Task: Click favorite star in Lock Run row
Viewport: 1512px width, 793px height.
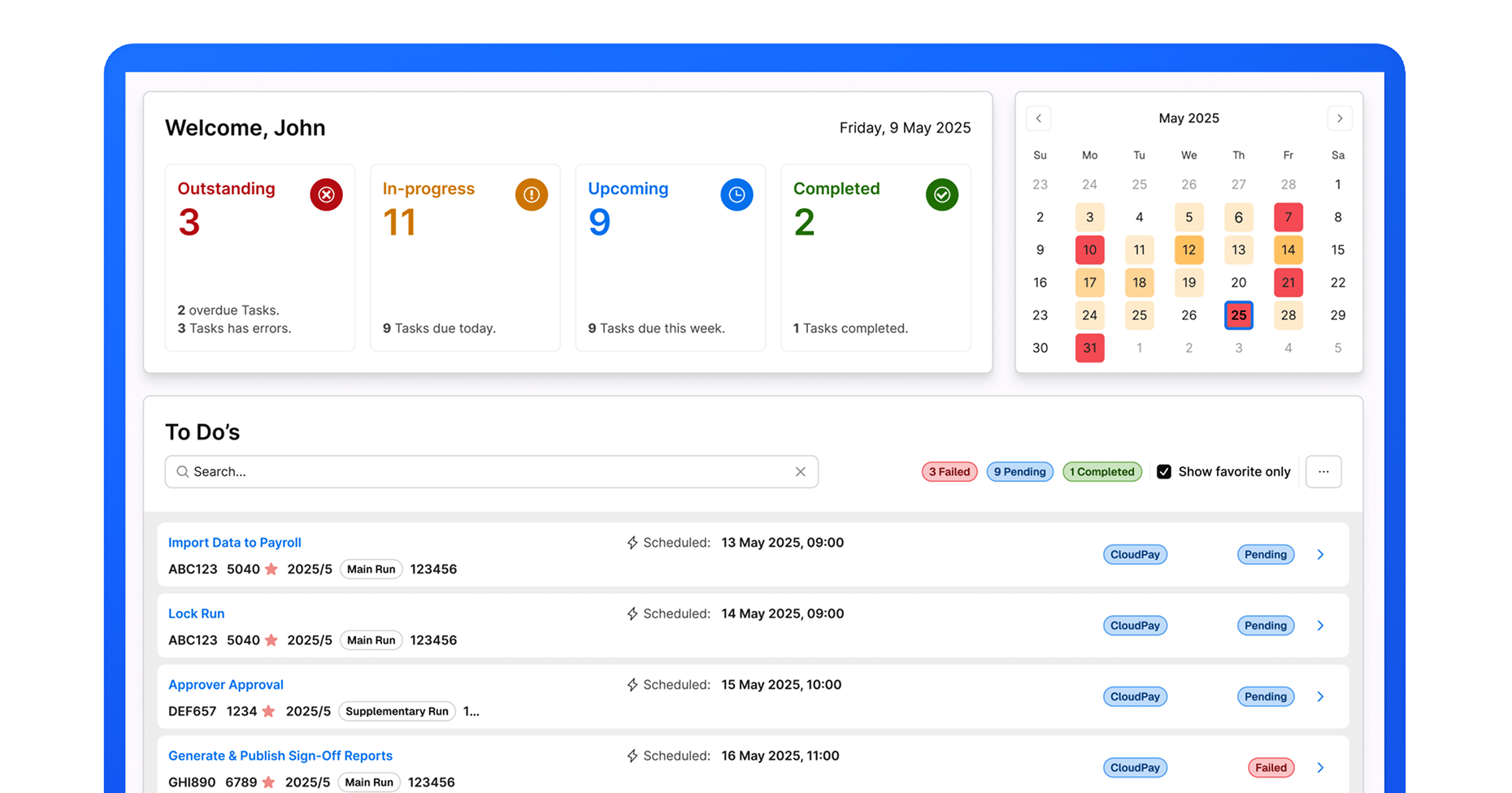Action: coord(272,639)
